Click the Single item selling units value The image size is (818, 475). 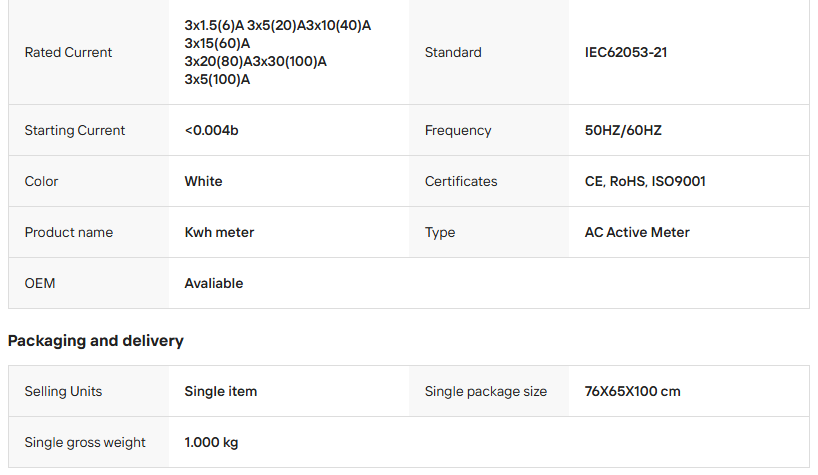[221, 391]
